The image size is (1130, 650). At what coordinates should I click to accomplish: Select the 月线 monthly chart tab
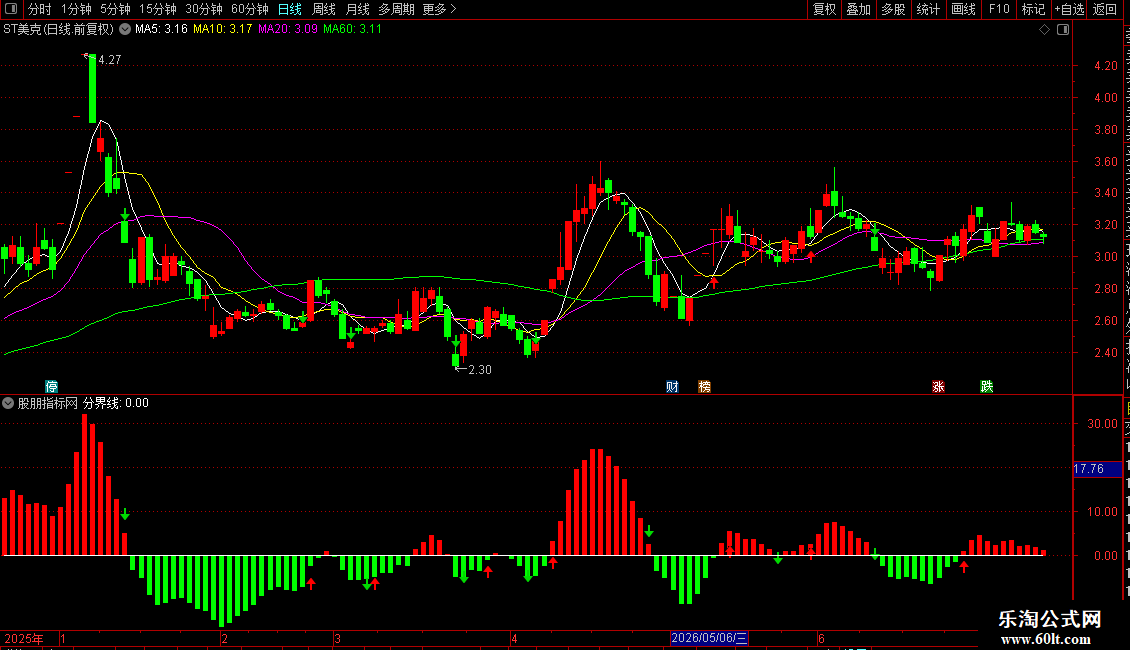tap(357, 9)
